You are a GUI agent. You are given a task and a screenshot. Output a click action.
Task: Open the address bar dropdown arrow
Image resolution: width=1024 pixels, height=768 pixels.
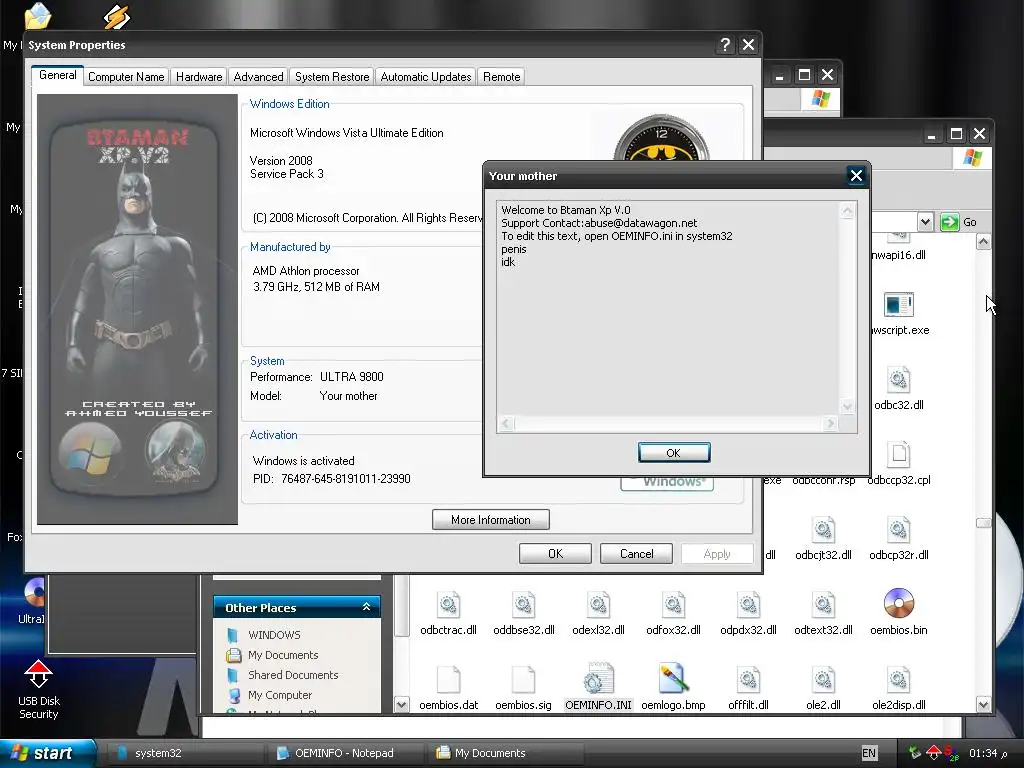[925, 222]
